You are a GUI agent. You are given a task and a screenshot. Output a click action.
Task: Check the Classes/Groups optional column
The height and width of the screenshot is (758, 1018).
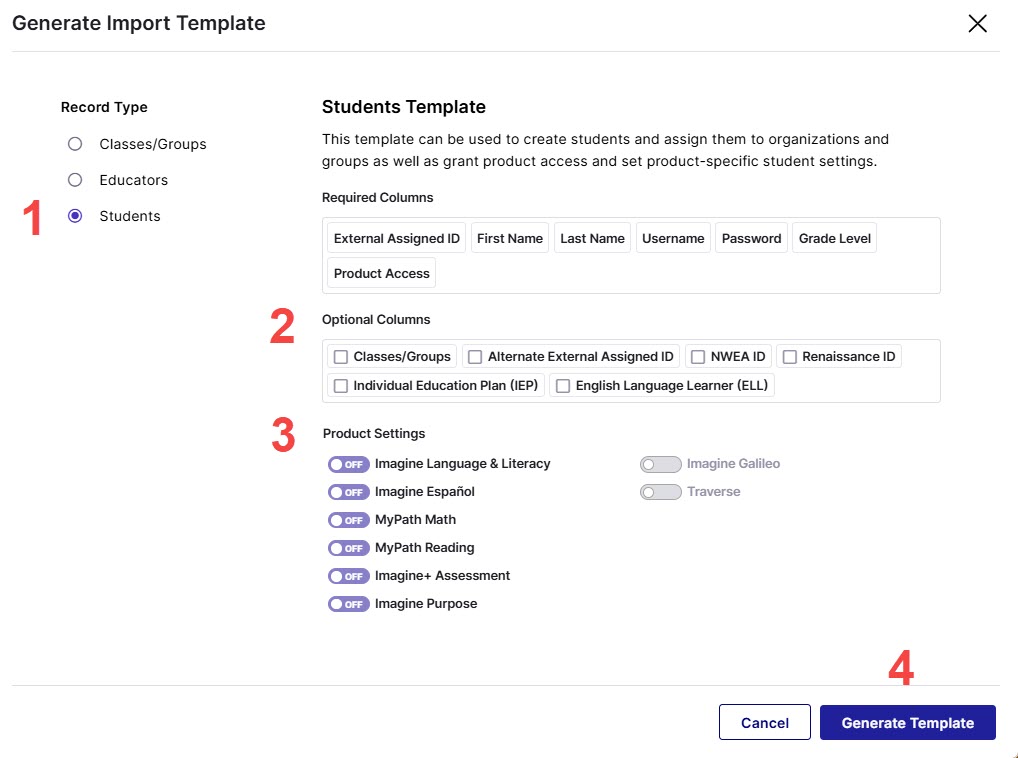tap(341, 357)
